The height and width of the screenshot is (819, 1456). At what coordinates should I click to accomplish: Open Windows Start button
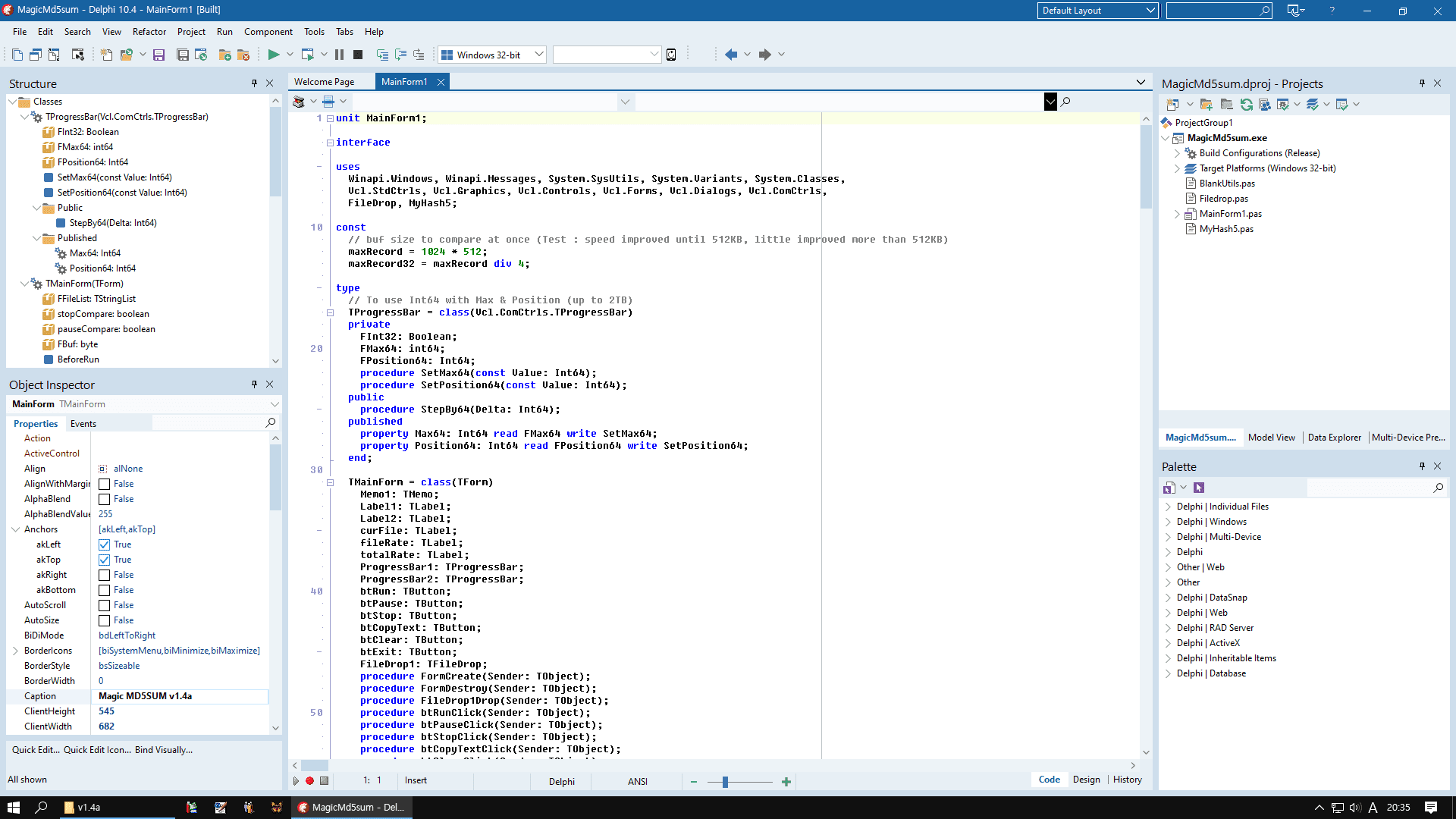(13, 808)
